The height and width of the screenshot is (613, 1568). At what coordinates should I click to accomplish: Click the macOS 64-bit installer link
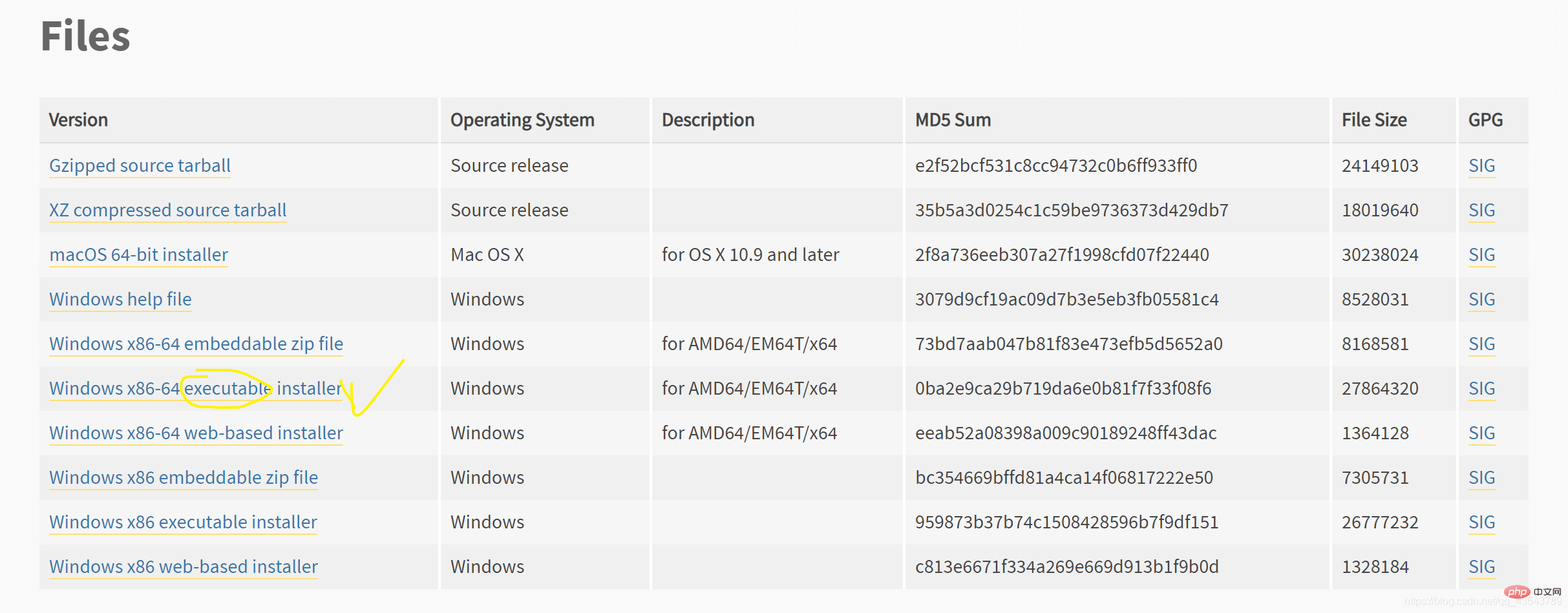[138, 255]
